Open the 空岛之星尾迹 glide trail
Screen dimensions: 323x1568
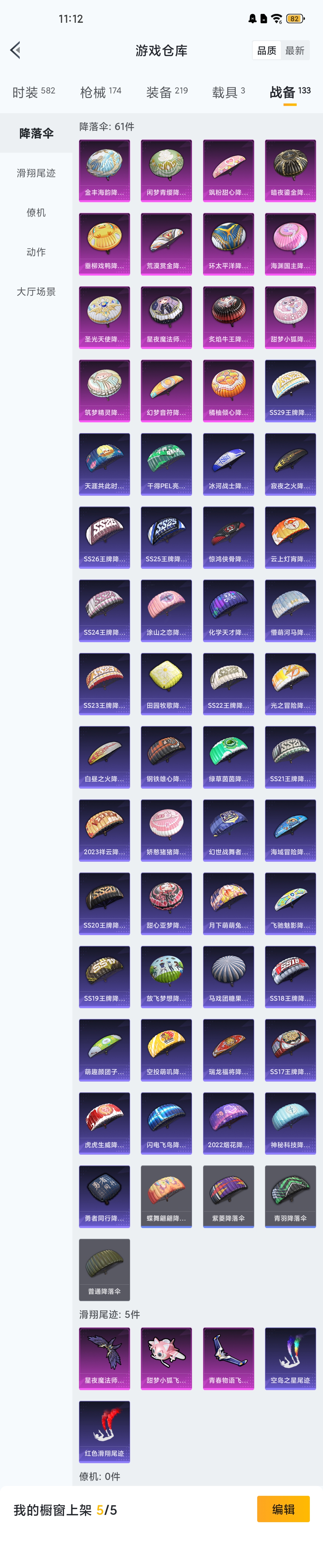coord(290,1359)
